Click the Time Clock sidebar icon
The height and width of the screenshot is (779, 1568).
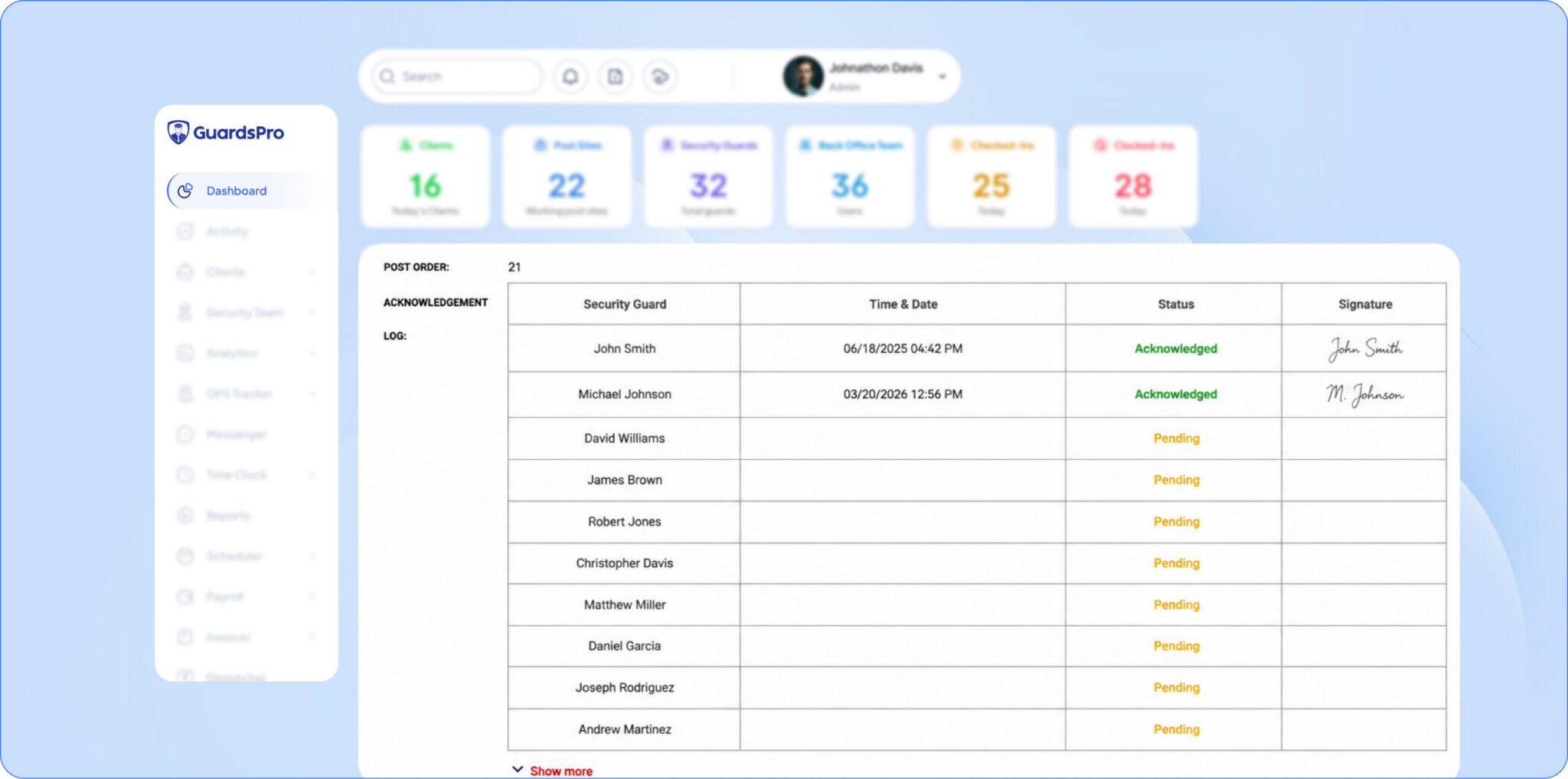[185, 474]
